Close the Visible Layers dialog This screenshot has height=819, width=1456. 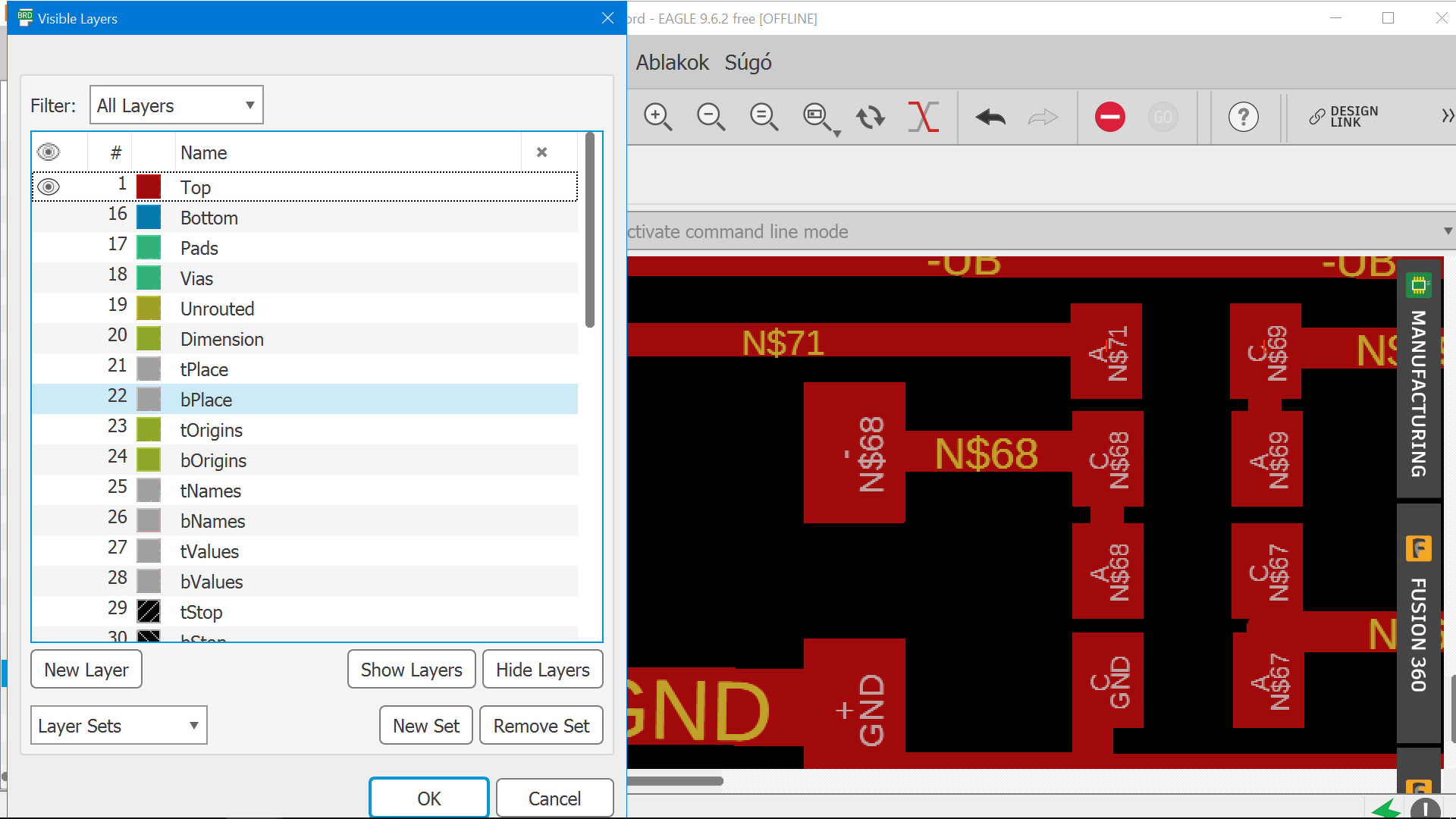[x=607, y=17]
